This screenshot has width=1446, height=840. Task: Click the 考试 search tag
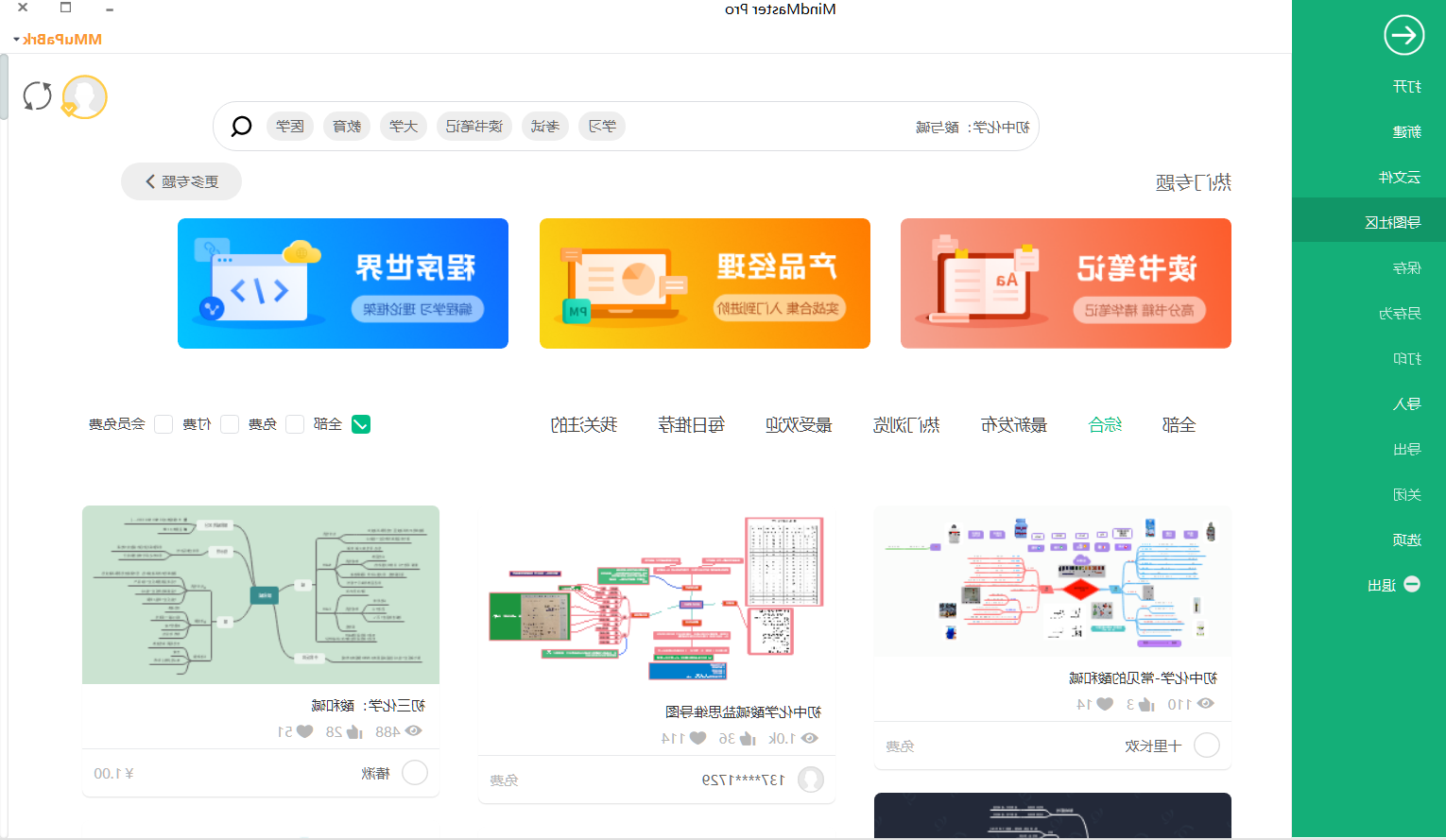(x=545, y=126)
